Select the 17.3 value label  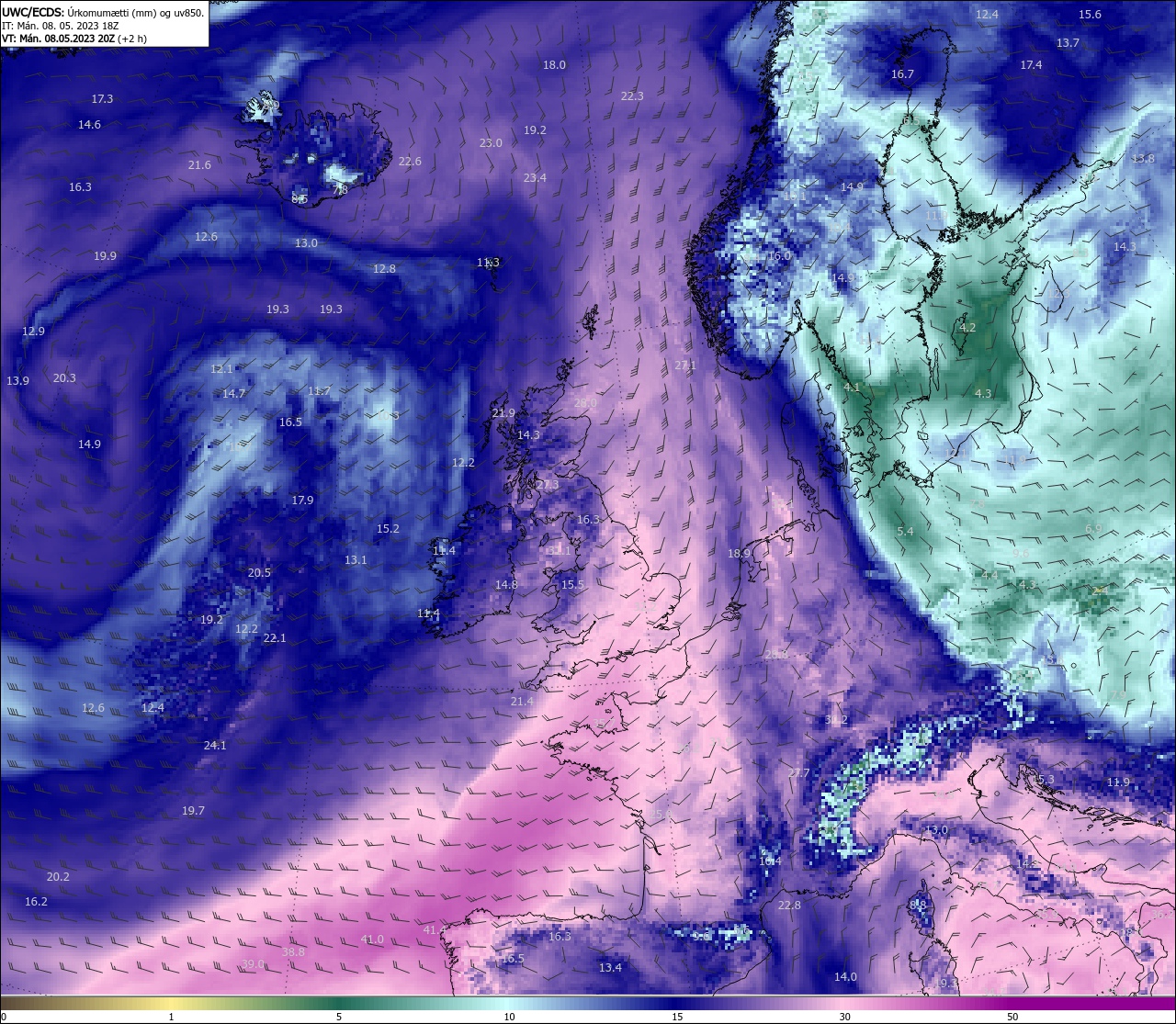102,99
